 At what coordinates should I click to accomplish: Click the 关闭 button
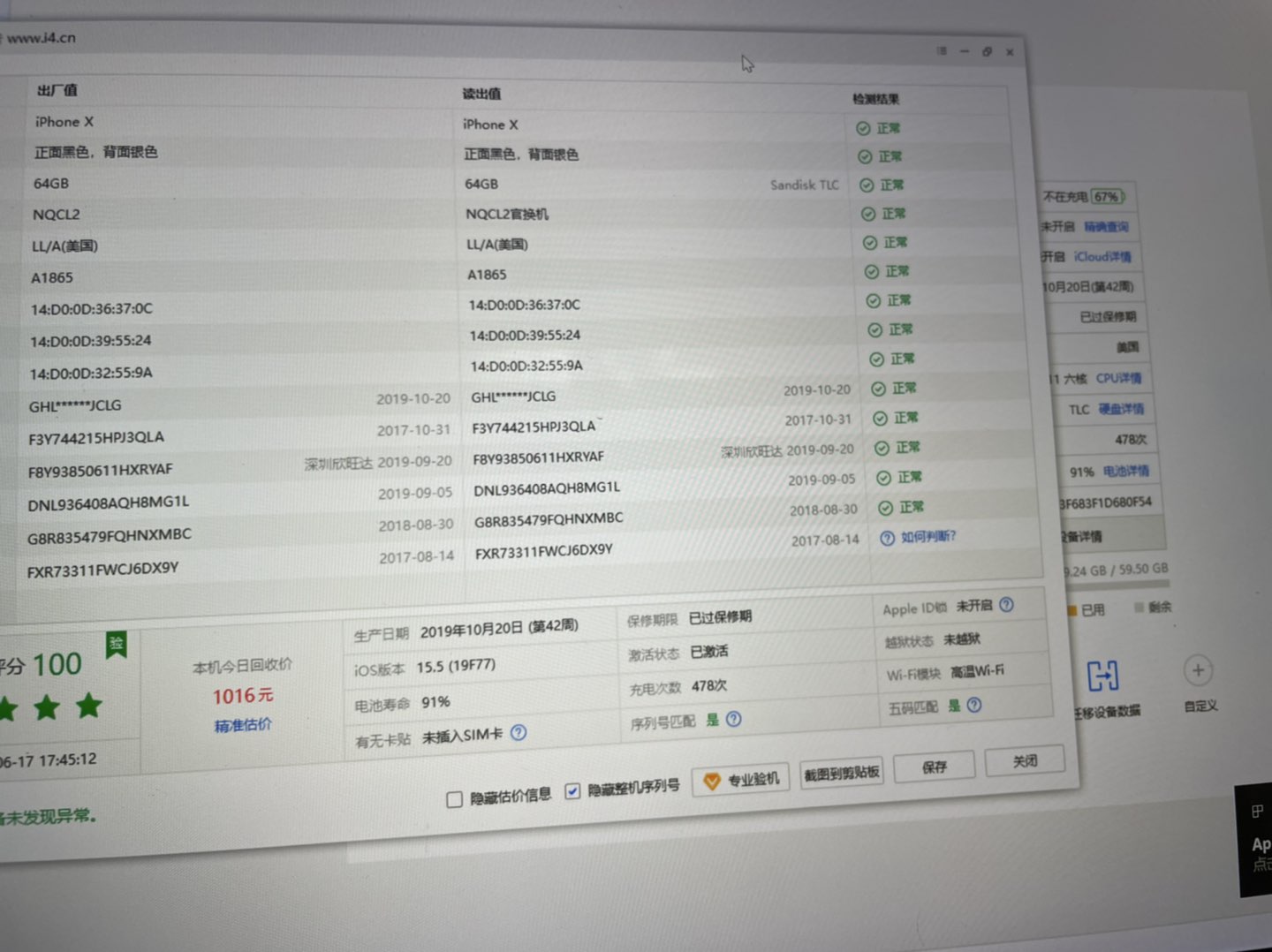pos(1025,760)
